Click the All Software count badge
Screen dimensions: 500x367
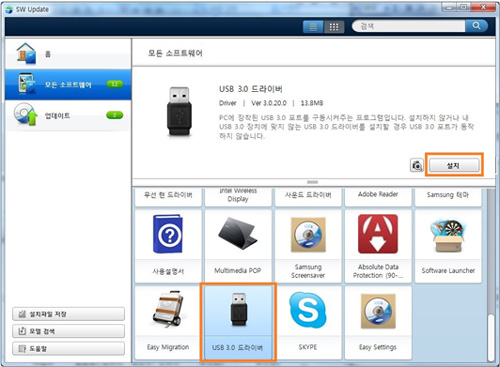pyautogui.click(x=114, y=84)
